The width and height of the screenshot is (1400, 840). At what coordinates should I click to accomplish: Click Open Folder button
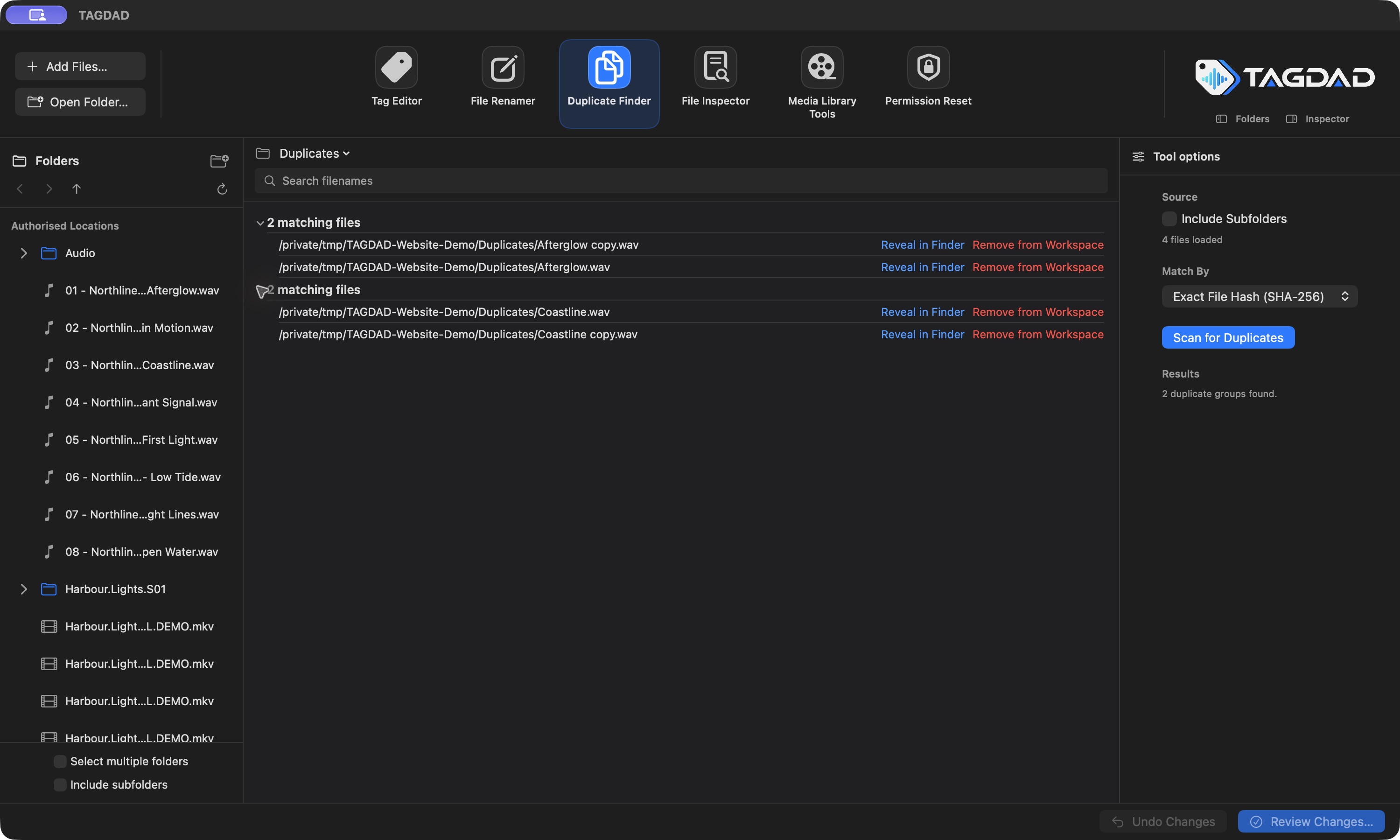[80, 102]
